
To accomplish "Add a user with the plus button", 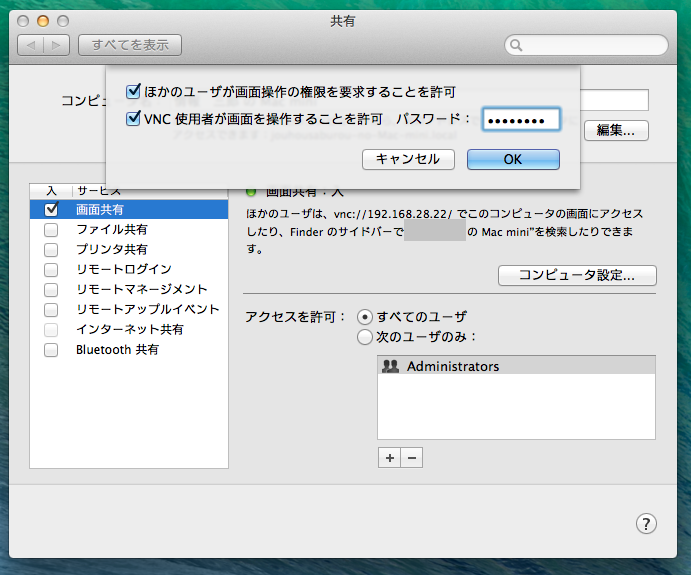I will (x=390, y=458).
